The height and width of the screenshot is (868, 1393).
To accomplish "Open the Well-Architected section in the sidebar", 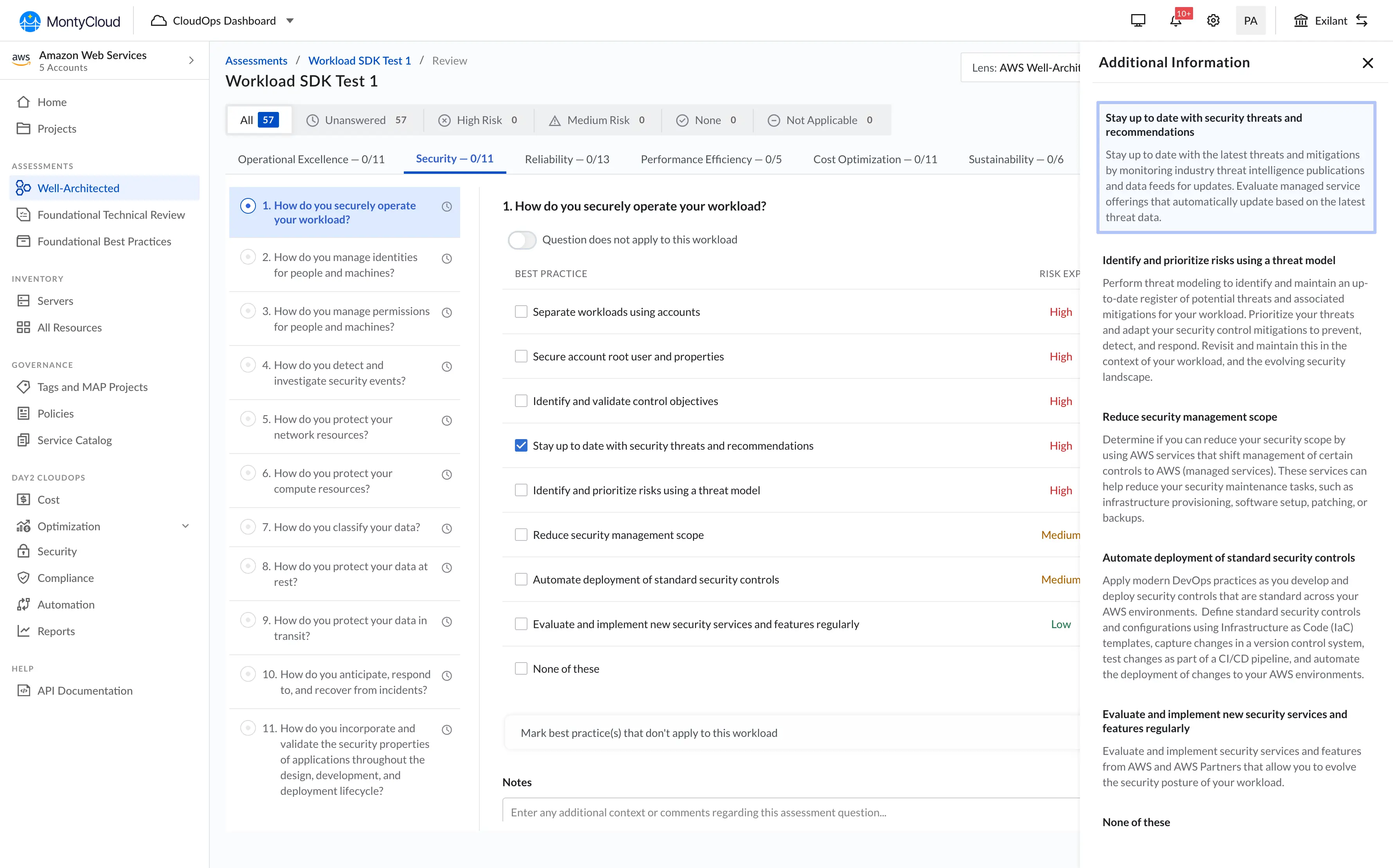I will pyautogui.click(x=78, y=188).
